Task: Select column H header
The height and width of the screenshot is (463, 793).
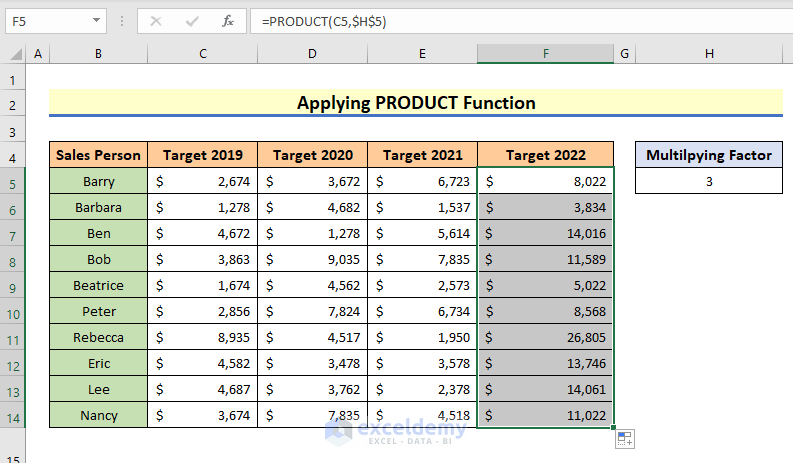Action: point(709,54)
